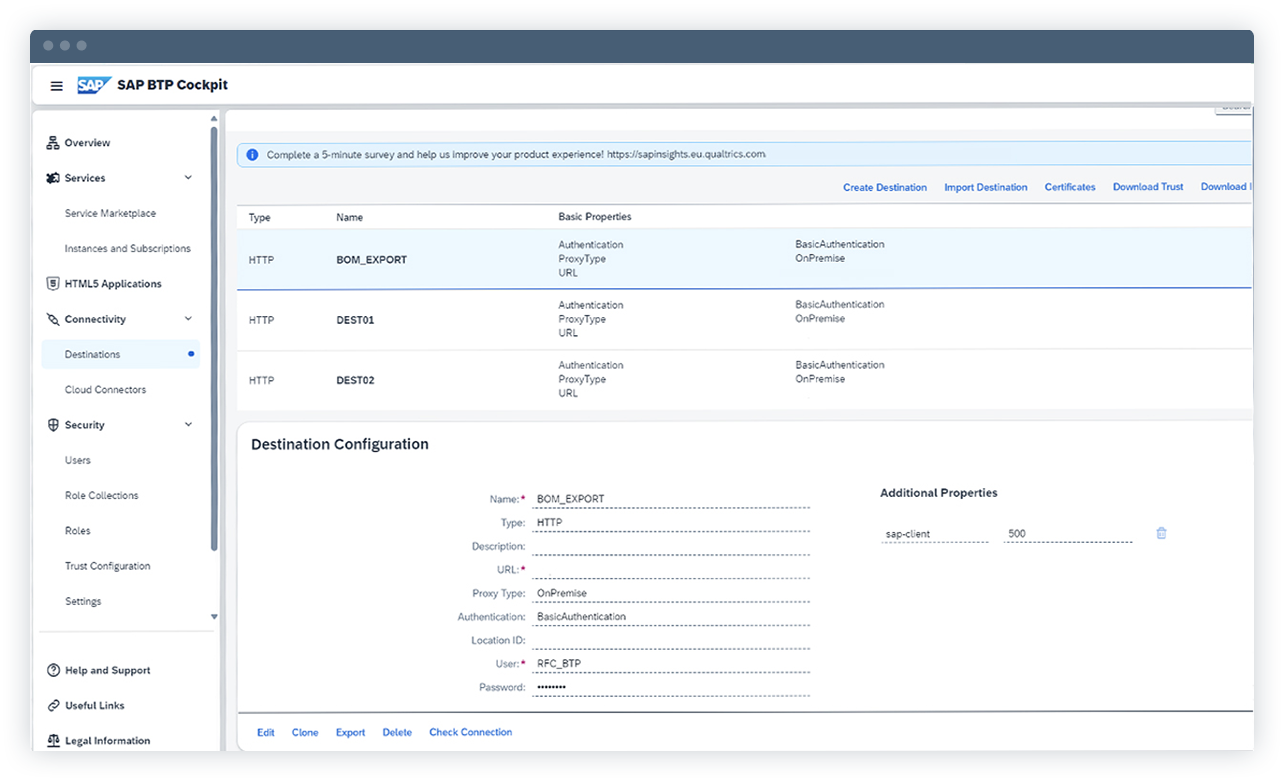Viewport: 1284px width, 780px height.
Task: Click the Help and Support icon
Action: click(x=52, y=670)
